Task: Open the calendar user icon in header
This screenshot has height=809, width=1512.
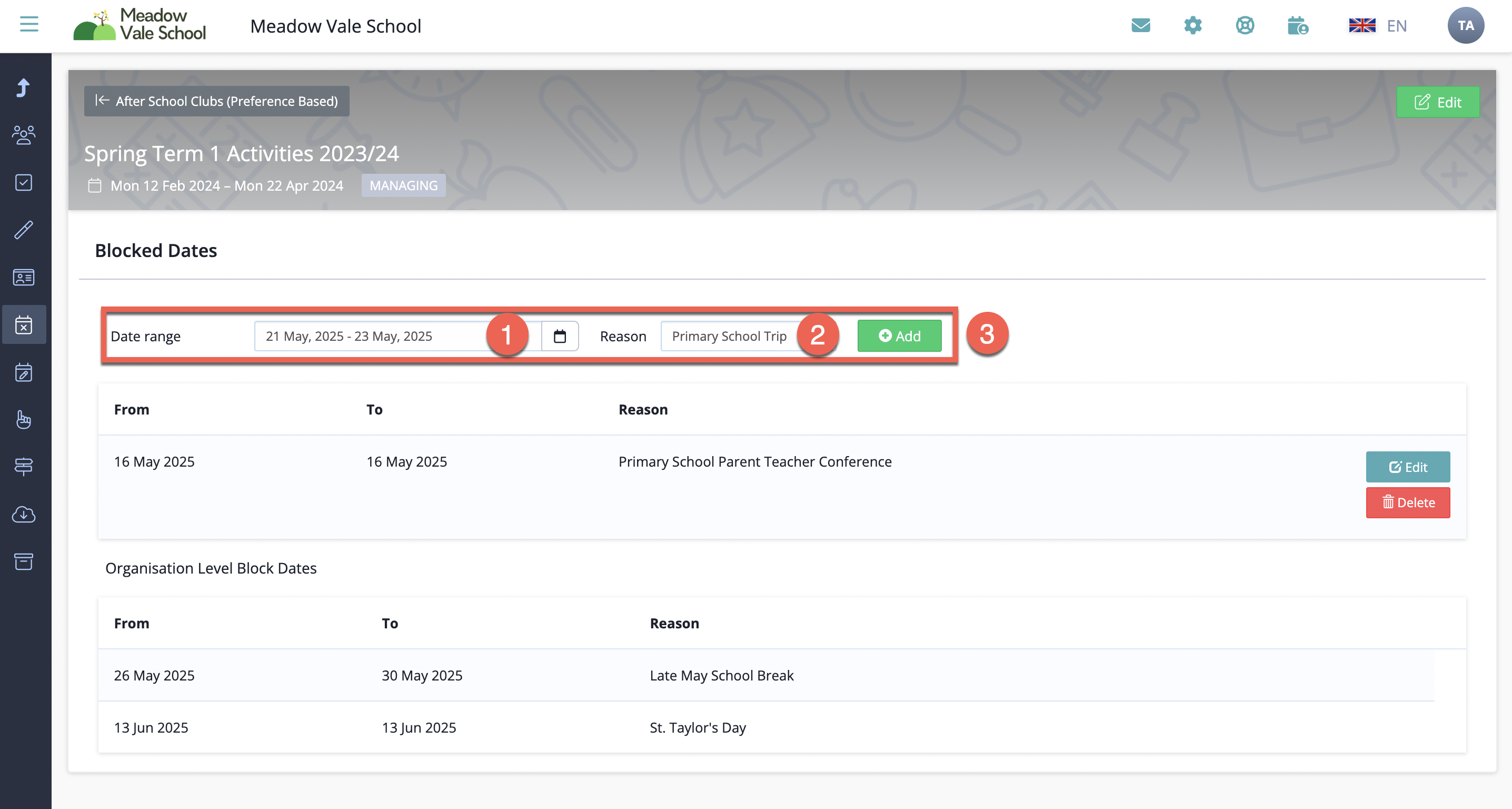Action: pos(1298,25)
